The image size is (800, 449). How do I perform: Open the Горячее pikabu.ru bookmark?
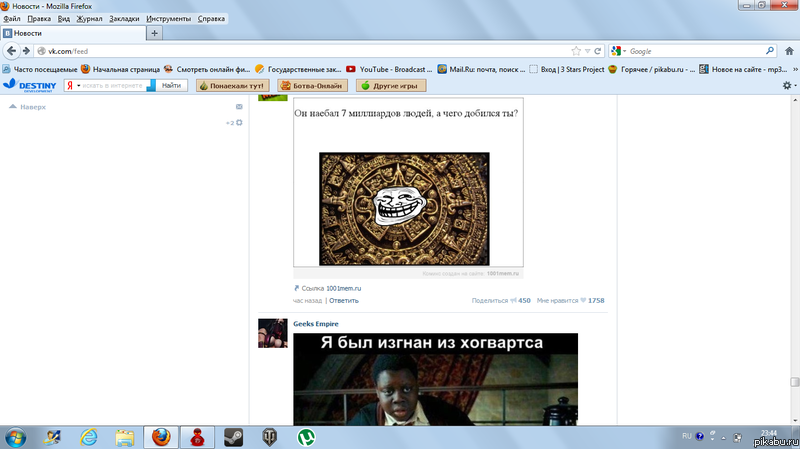click(652, 69)
